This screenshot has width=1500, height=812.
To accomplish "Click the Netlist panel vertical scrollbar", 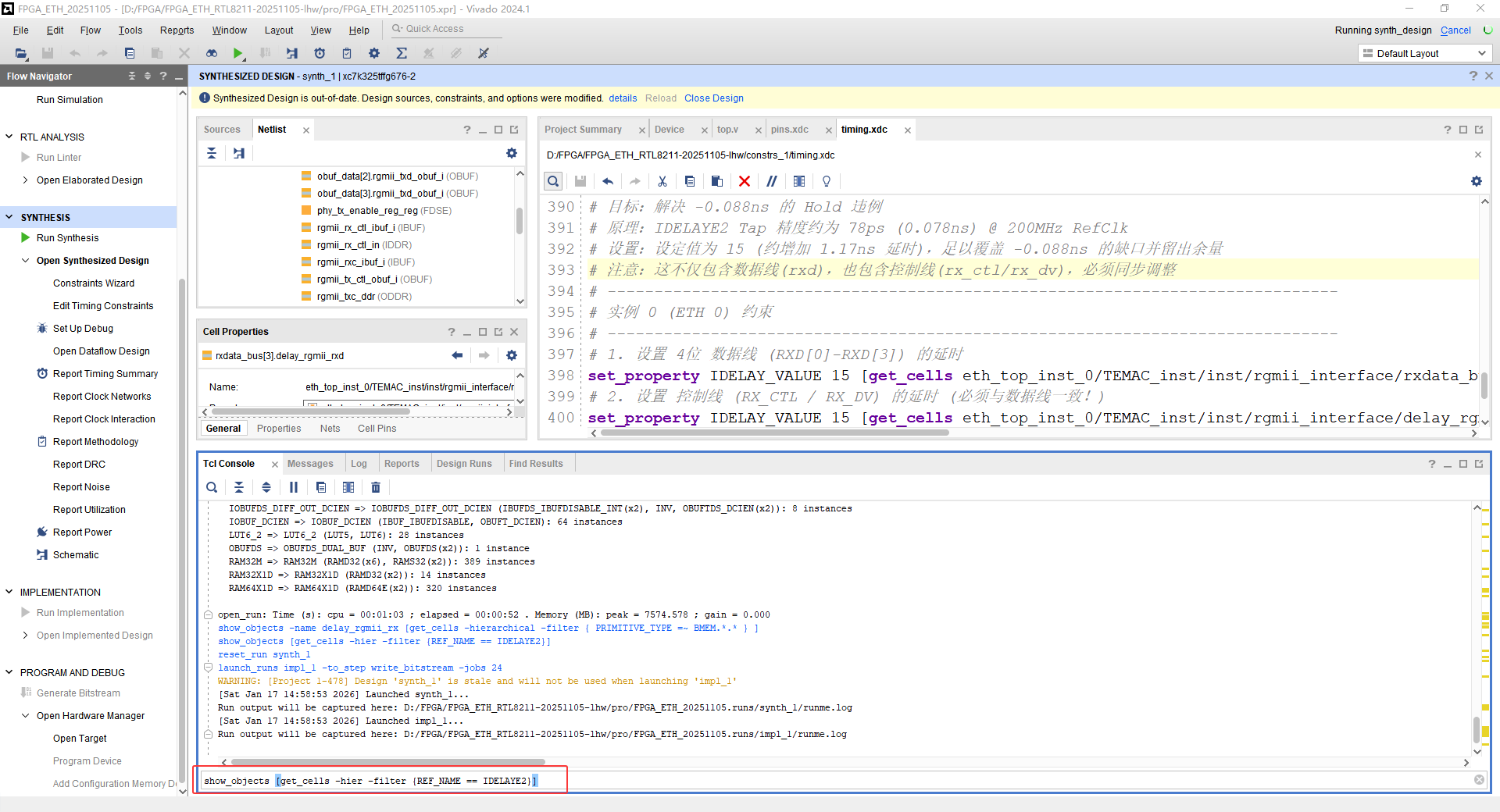I will point(520,221).
